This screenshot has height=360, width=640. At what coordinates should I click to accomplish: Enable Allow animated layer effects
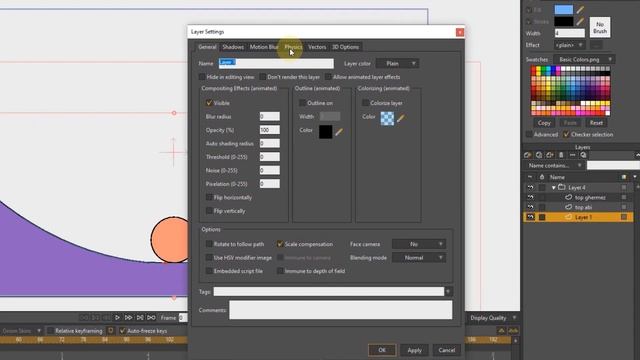[x=328, y=77]
